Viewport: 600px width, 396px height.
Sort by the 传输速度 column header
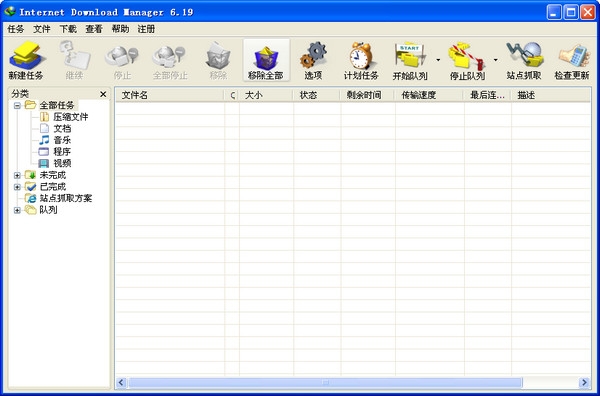429,95
